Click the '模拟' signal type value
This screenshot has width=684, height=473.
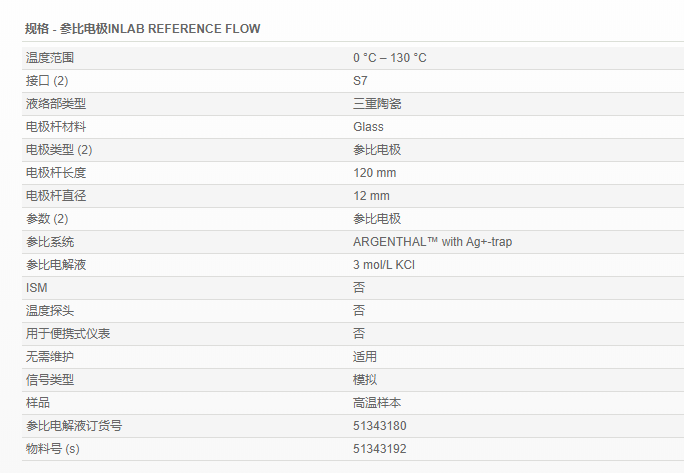[x=365, y=380]
